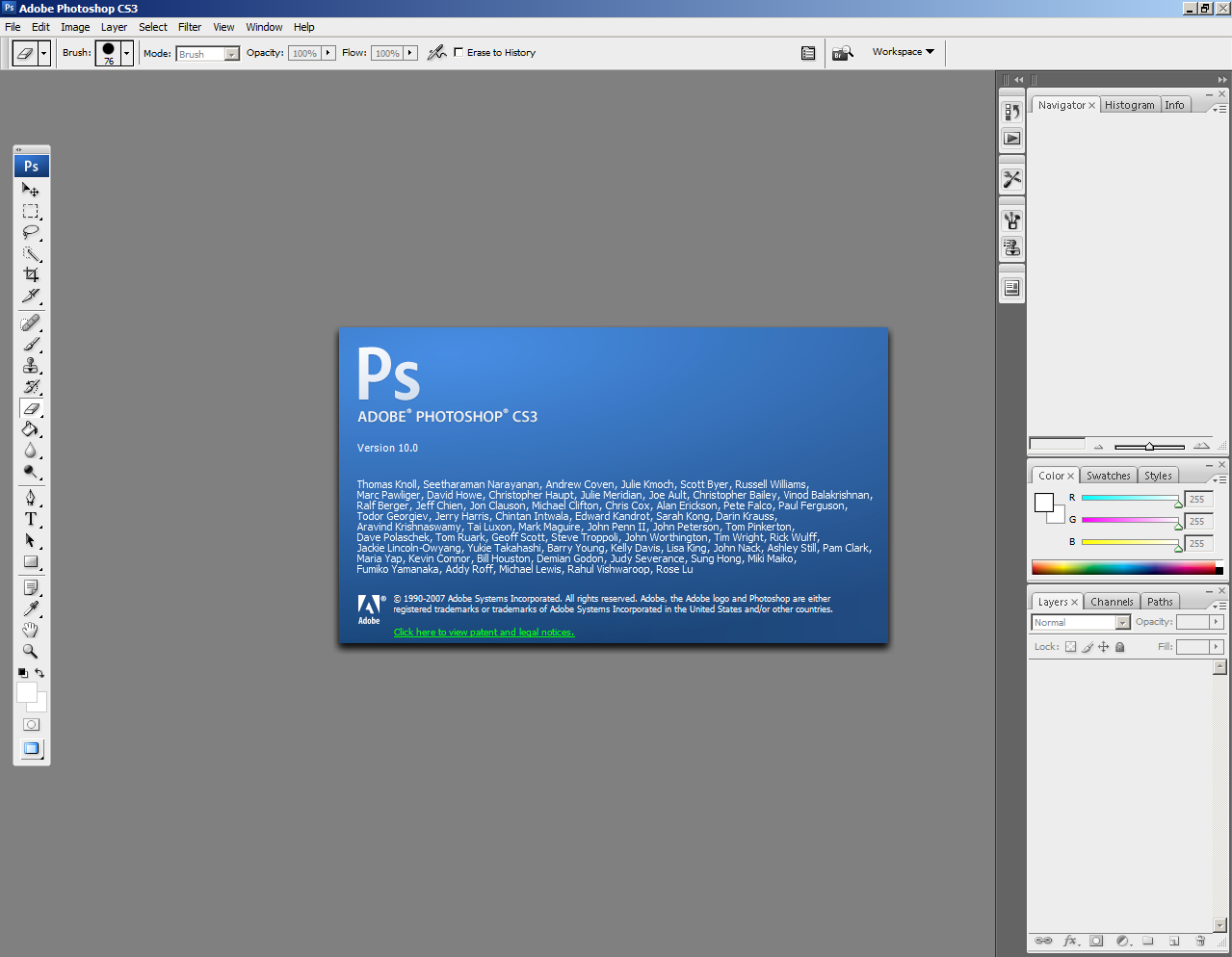Select the Zoom tool
The image size is (1232, 957).
[x=31, y=651]
